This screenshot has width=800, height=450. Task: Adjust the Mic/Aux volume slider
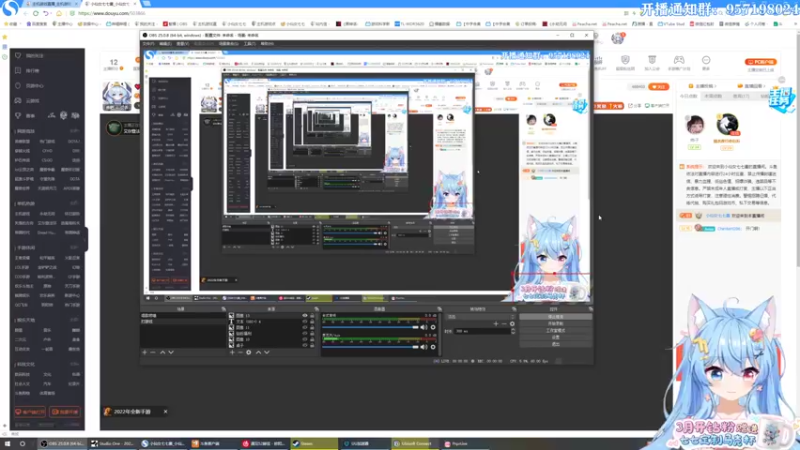tap(371, 347)
